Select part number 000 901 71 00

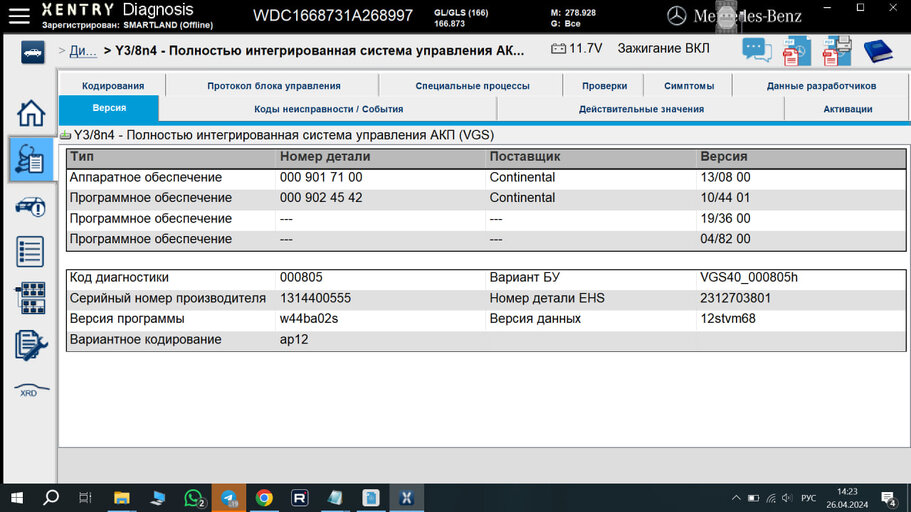click(321, 177)
